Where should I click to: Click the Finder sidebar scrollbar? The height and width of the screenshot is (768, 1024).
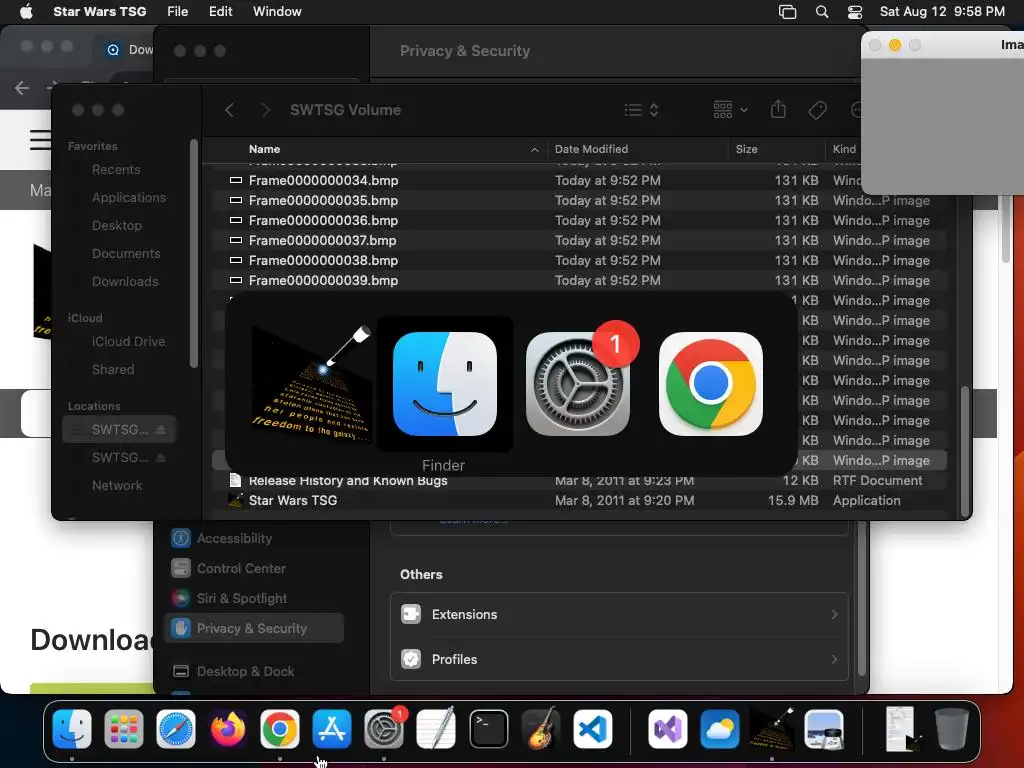click(x=193, y=253)
